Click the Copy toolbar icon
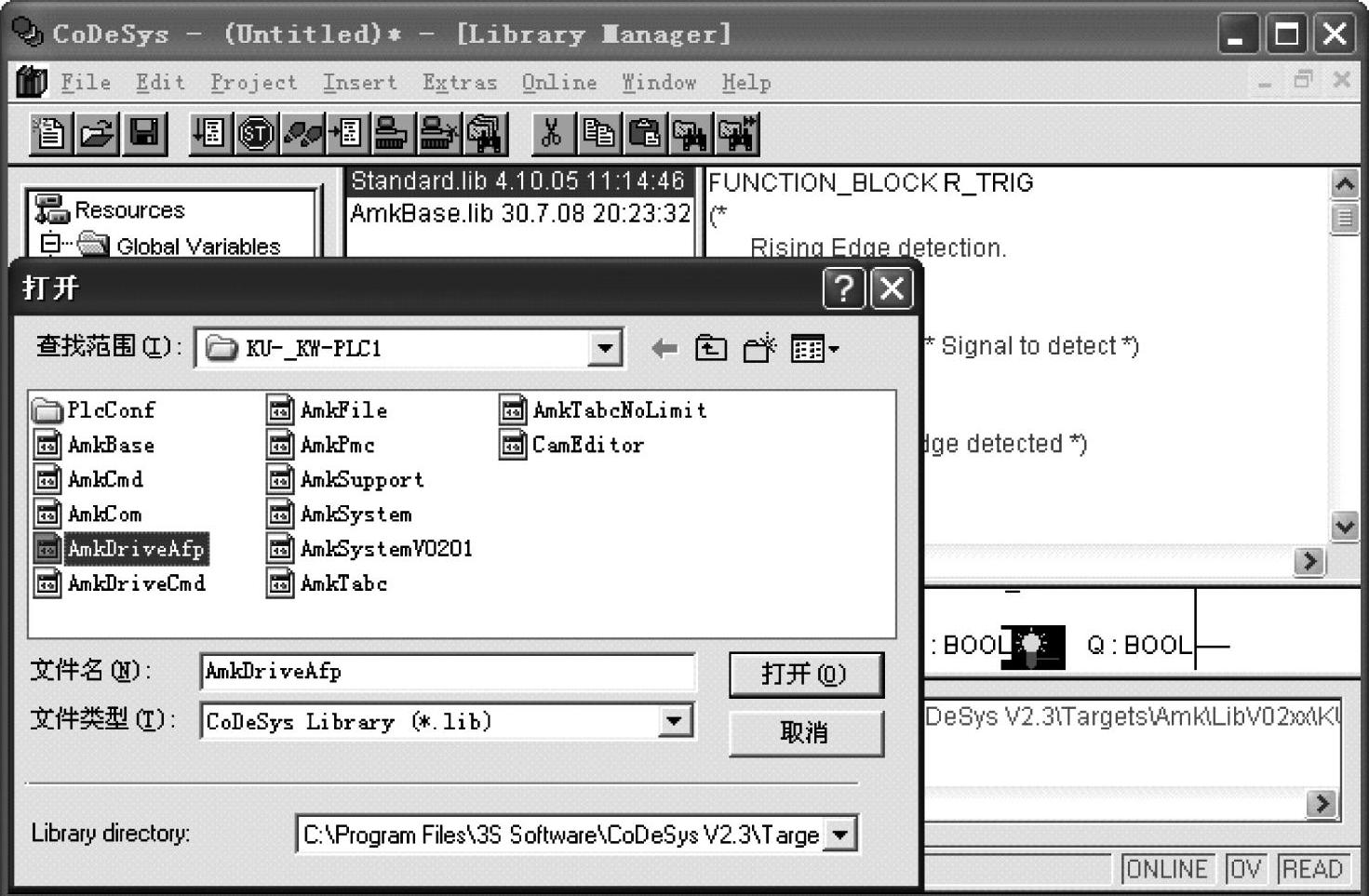 [598, 134]
